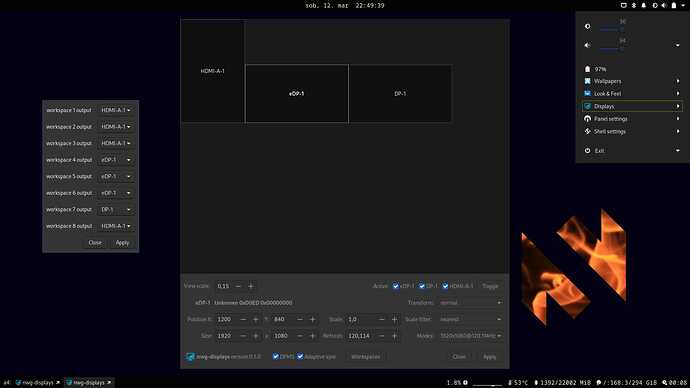Select the Exit menu entry
Screen dimensions: 690x388
(632, 150)
